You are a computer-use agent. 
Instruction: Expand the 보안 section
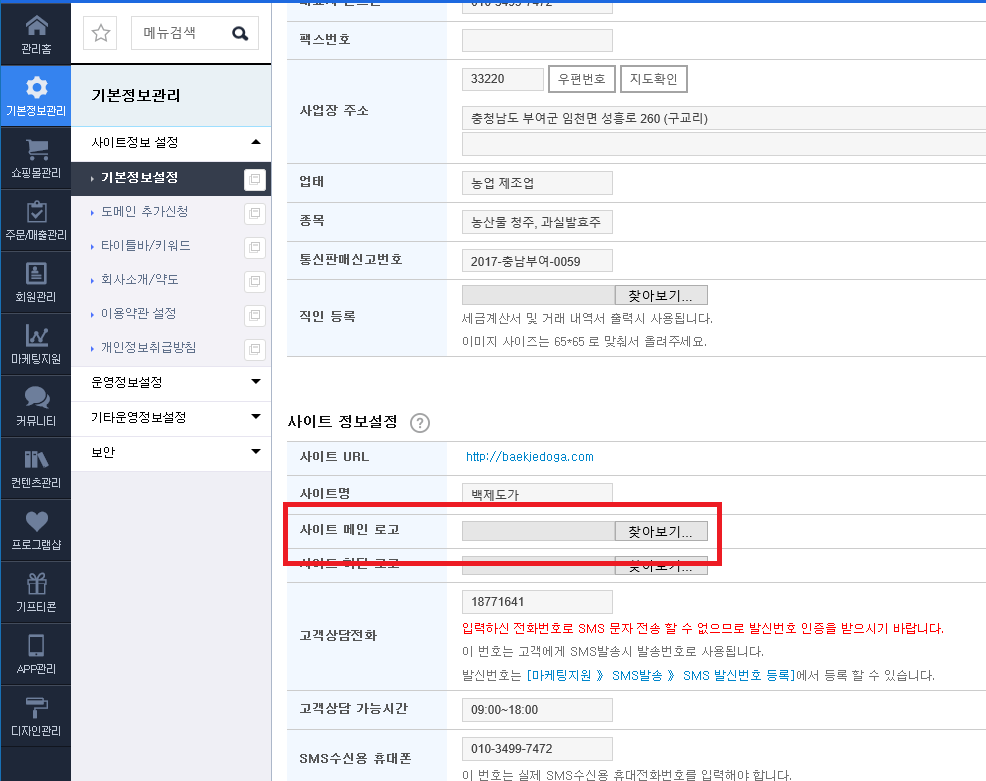pyautogui.click(x=255, y=451)
